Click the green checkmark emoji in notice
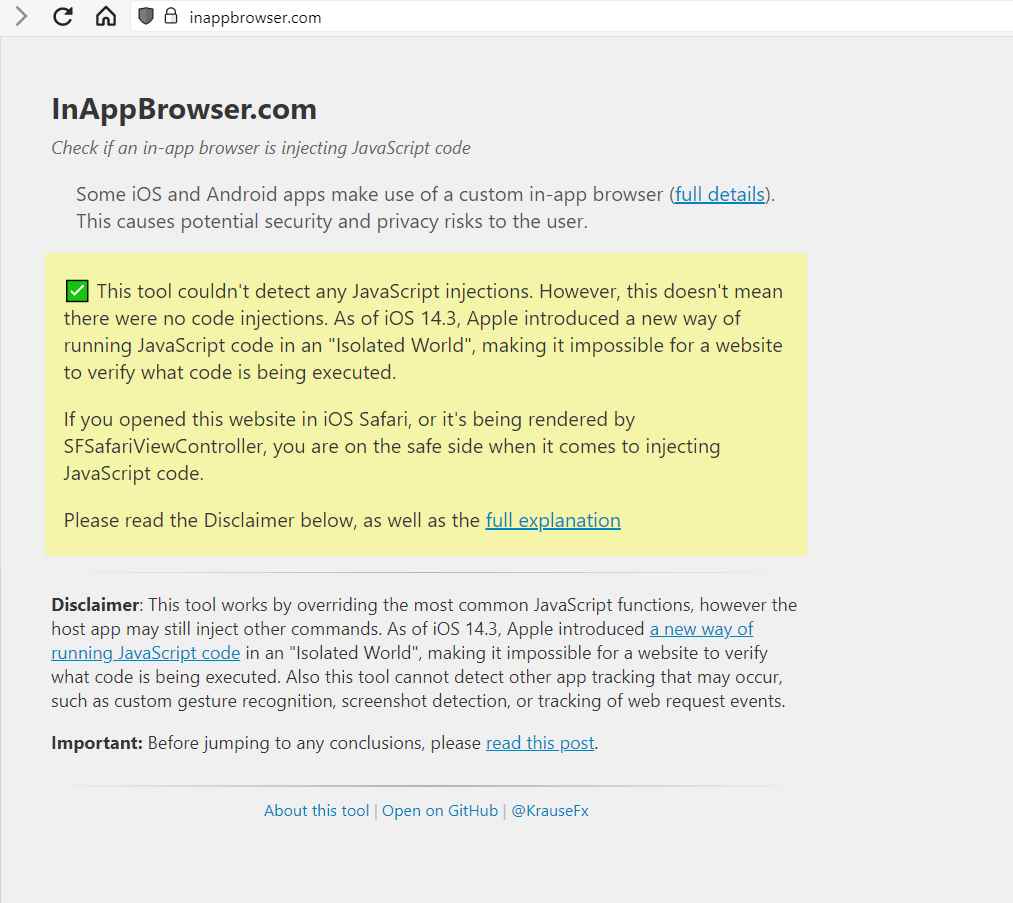Image resolution: width=1013 pixels, height=903 pixels. pos(76,292)
